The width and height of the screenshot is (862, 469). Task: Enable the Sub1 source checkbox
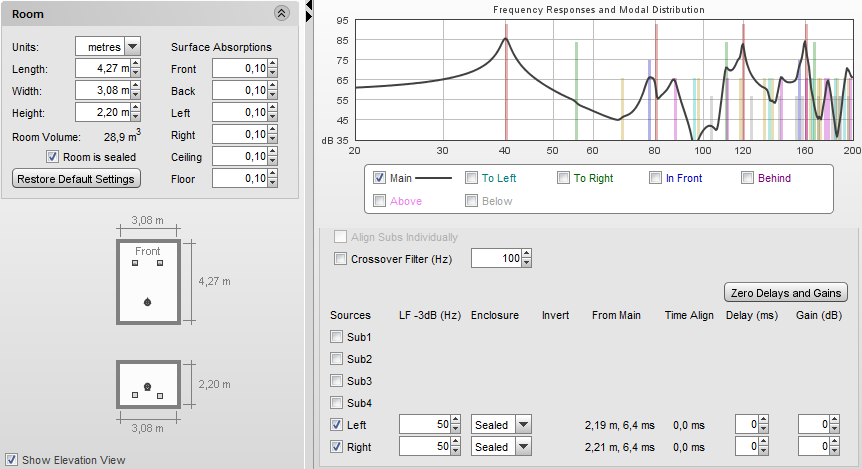pos(337,338)
